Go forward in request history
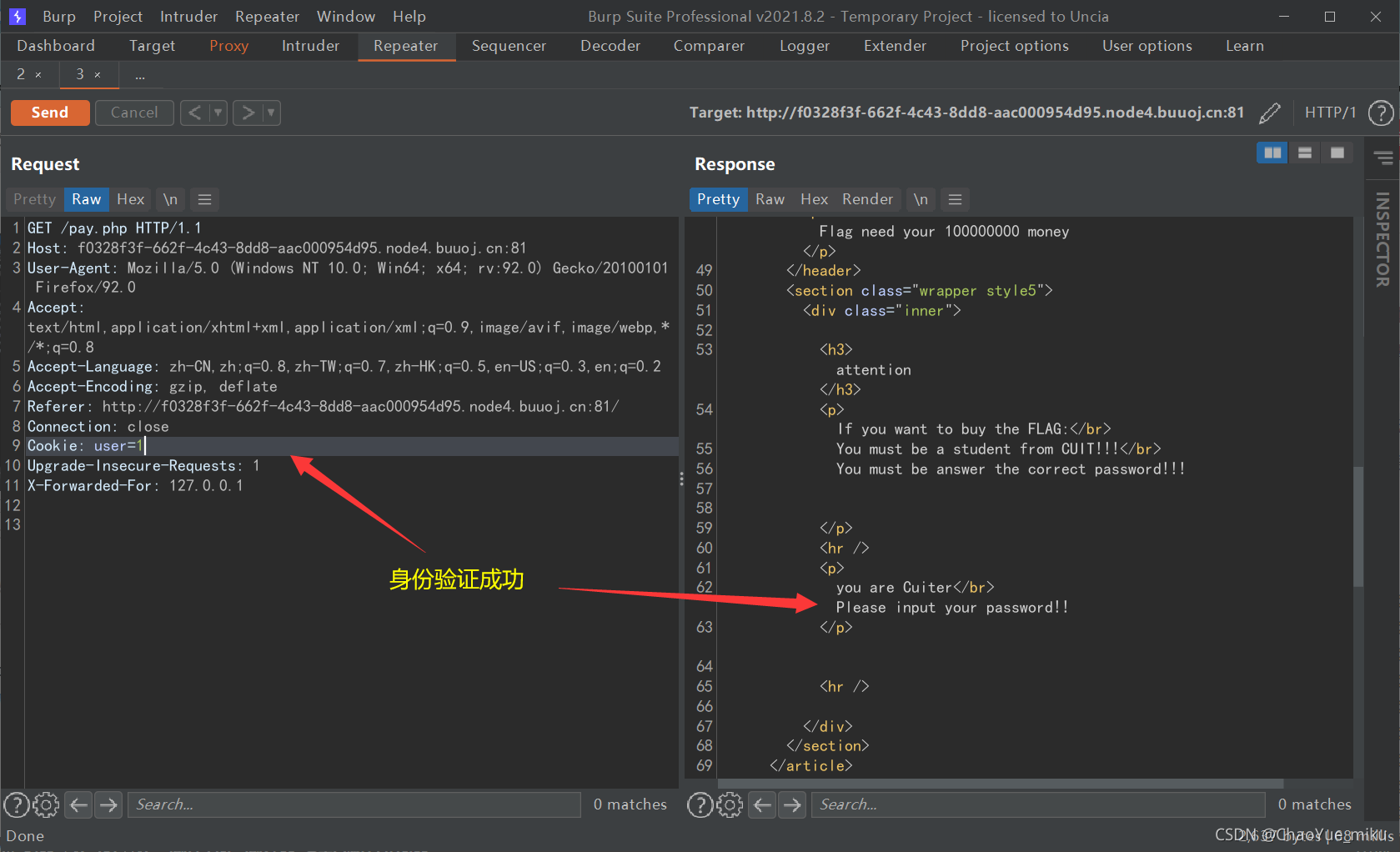The image size is (1400, 852). pyautogui.click(x=248, y=113)
